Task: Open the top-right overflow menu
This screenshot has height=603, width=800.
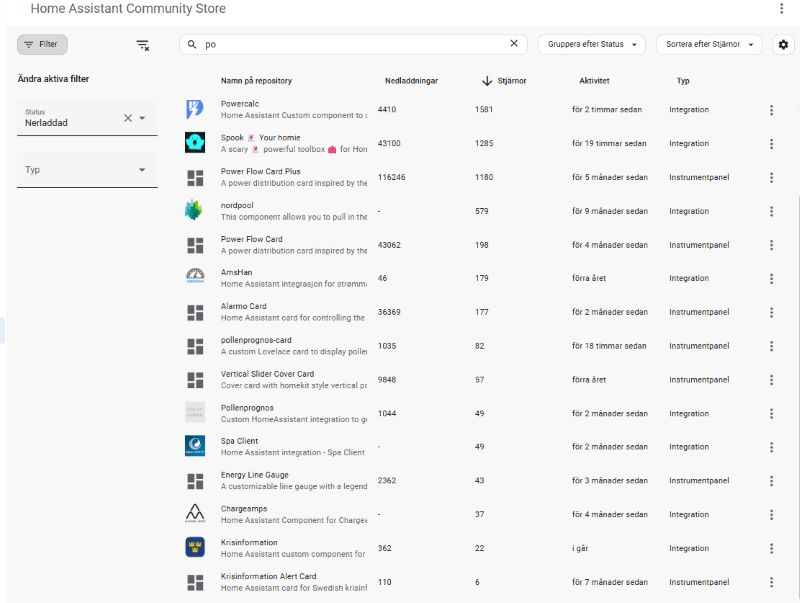Action: [781, 8]
